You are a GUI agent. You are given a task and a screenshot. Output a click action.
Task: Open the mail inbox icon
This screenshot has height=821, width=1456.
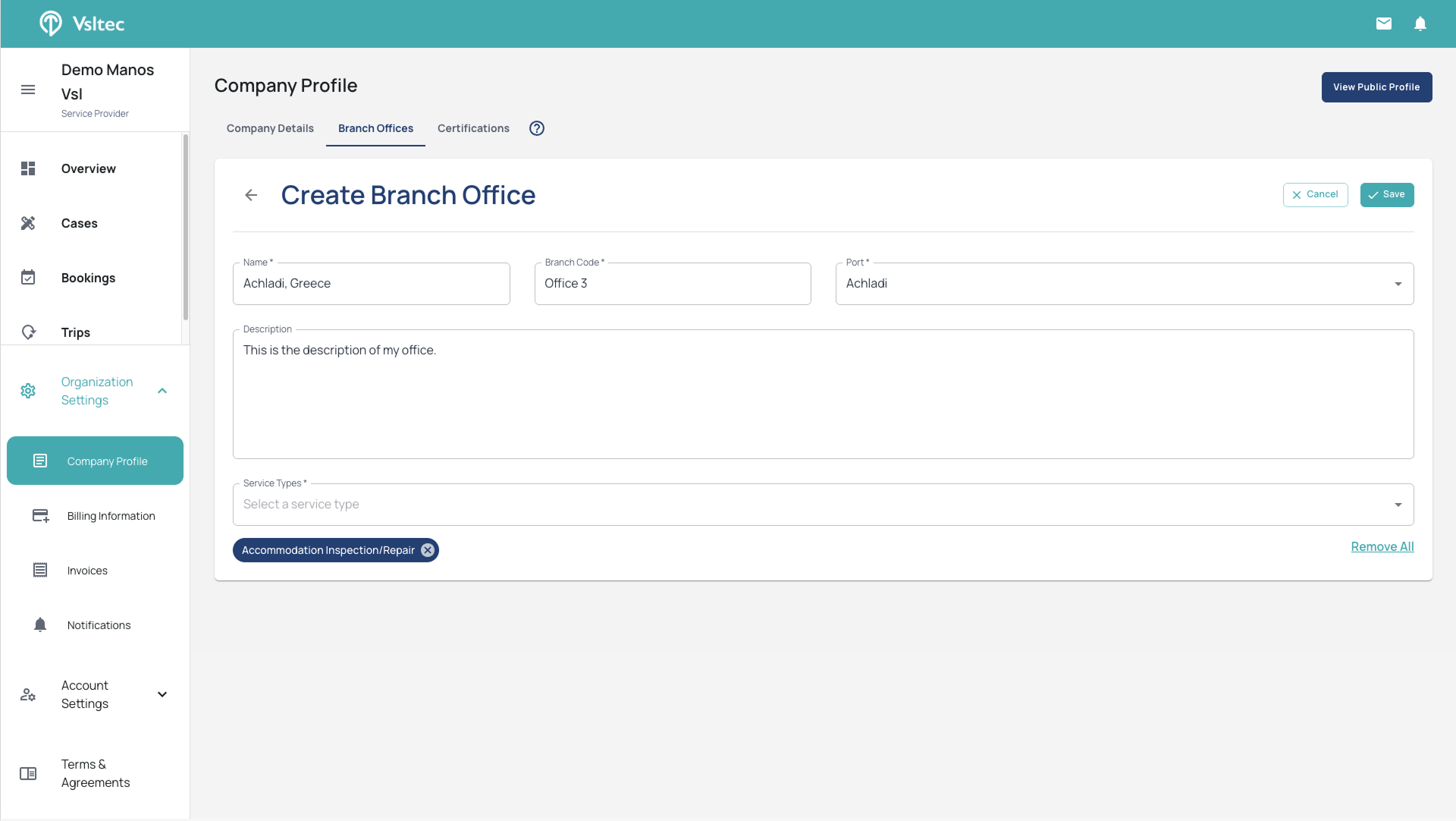pyautogui.click(x=1384, y=24)
